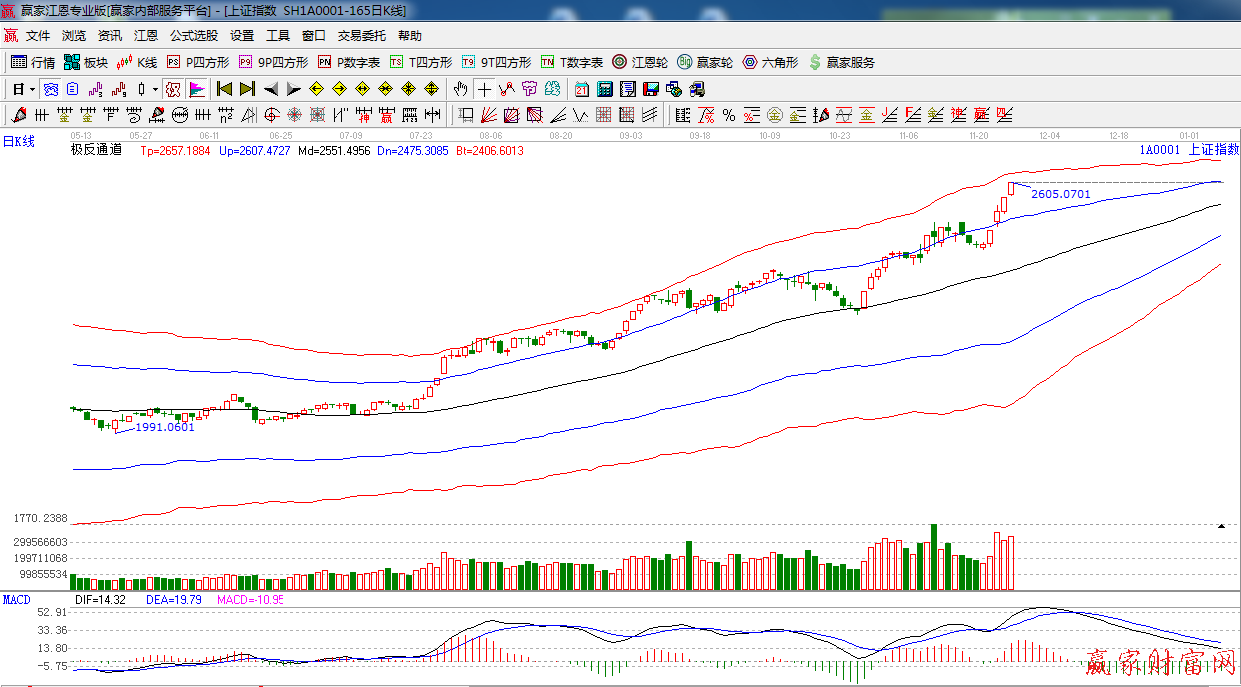The height and width of the screenshot is (687, 1241).
Task: Toggle the crosshair cursor button
Action: pyautogui.click(x=484, y=89)
